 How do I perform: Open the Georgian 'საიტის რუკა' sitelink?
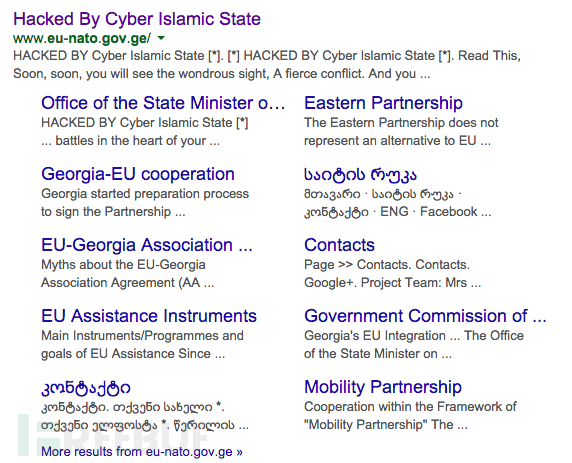[x=360, y=174]
